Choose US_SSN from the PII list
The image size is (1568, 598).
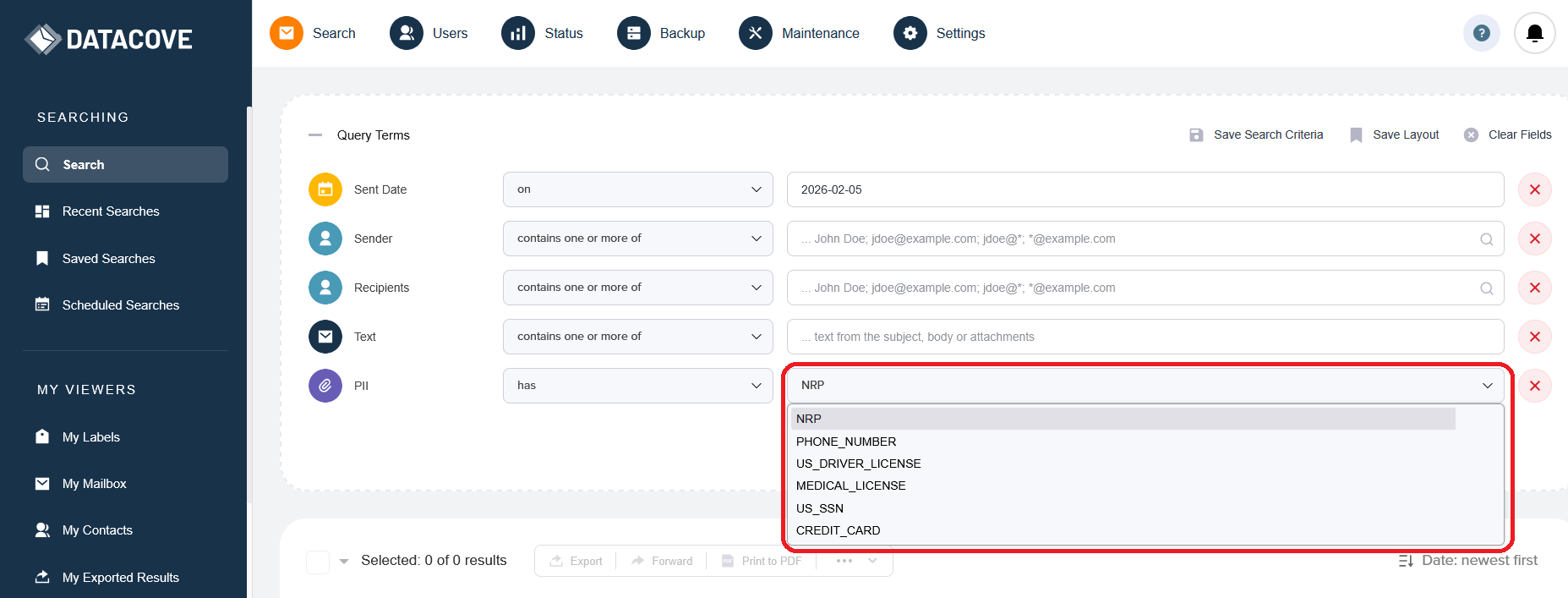pos(1123,508)
